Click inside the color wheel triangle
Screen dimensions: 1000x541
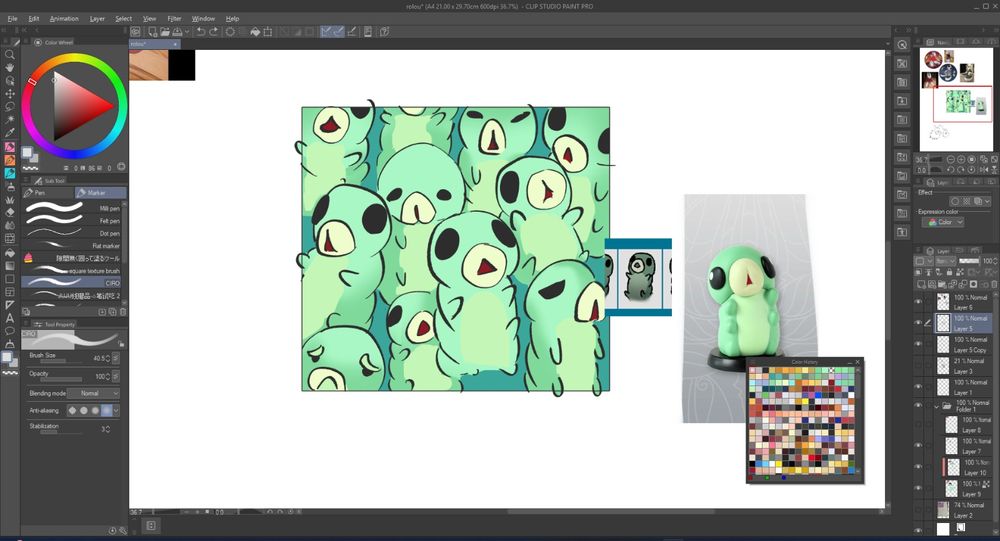[75, 105]
